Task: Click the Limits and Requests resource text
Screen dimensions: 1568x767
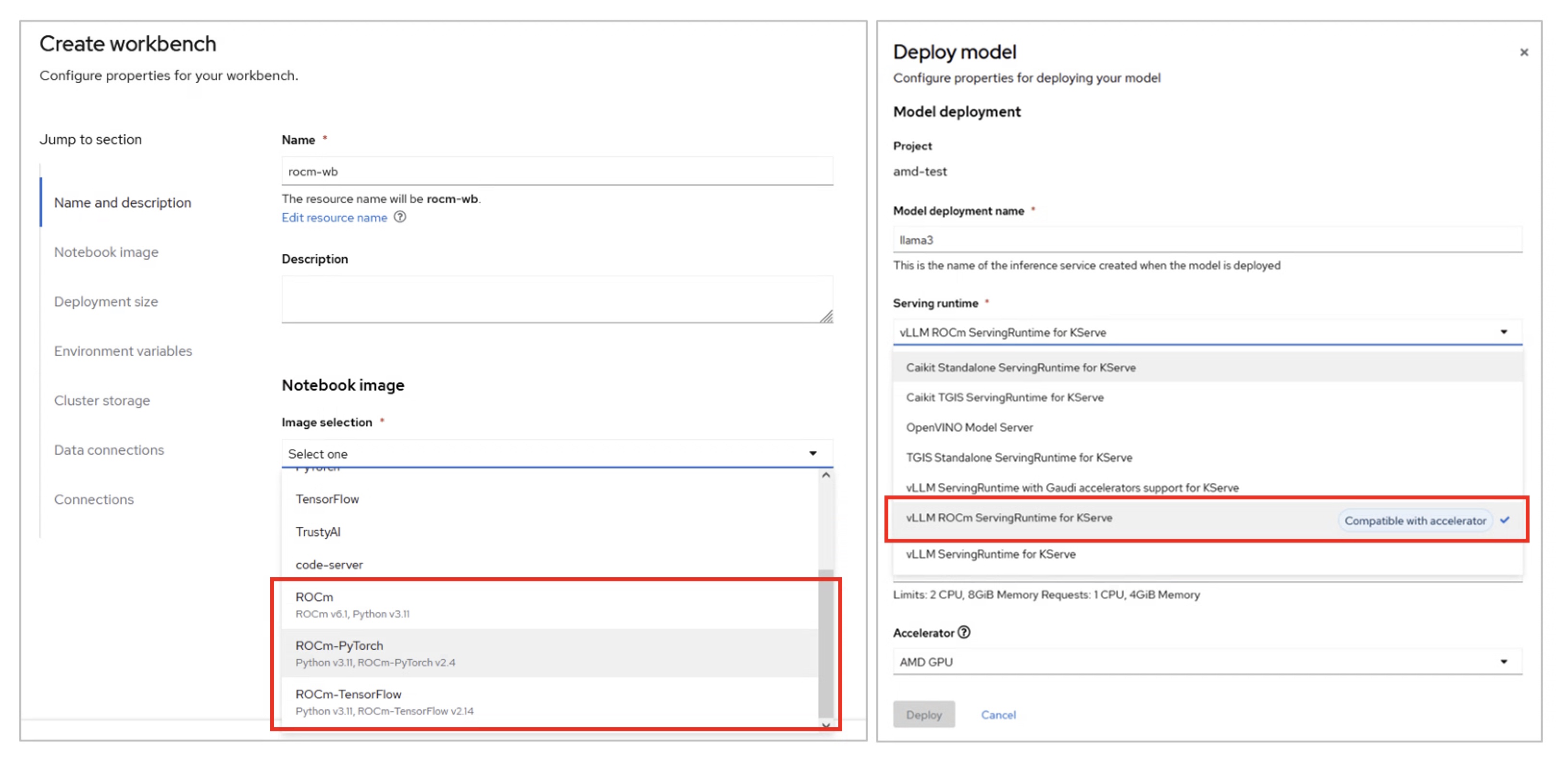Action: (1046, 595)
